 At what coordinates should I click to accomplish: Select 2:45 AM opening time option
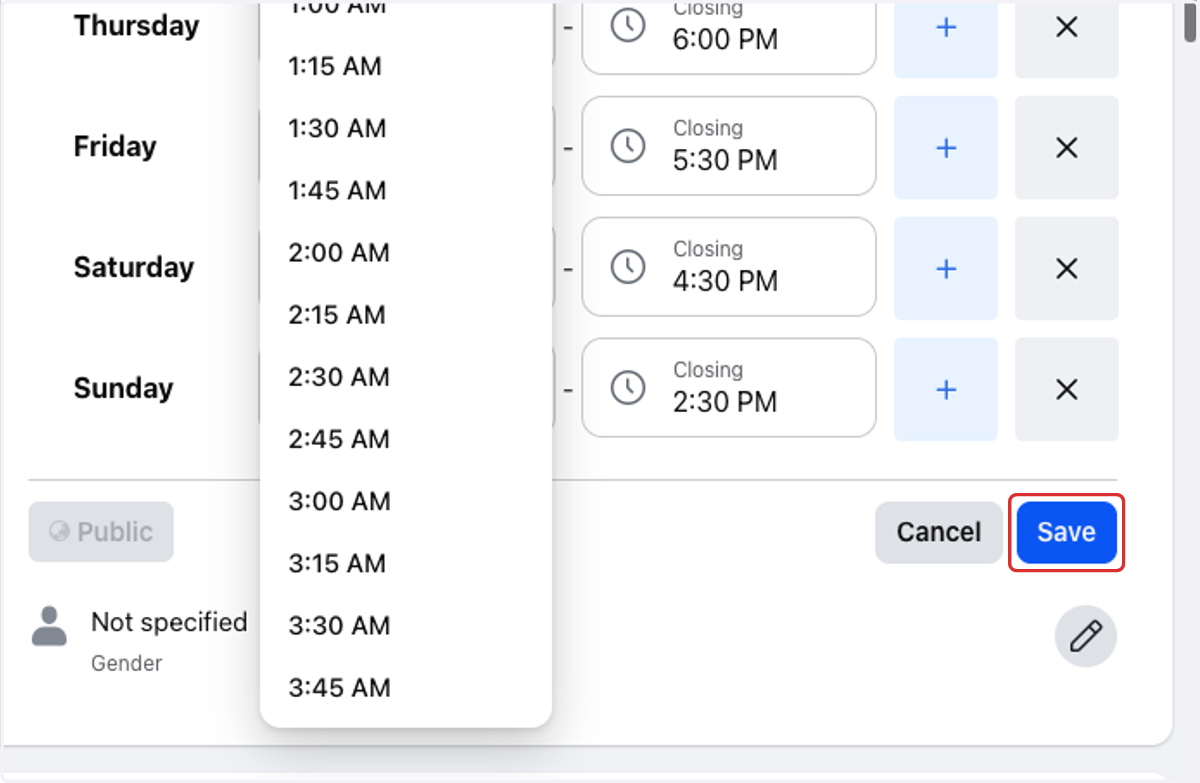coord(406,439)
